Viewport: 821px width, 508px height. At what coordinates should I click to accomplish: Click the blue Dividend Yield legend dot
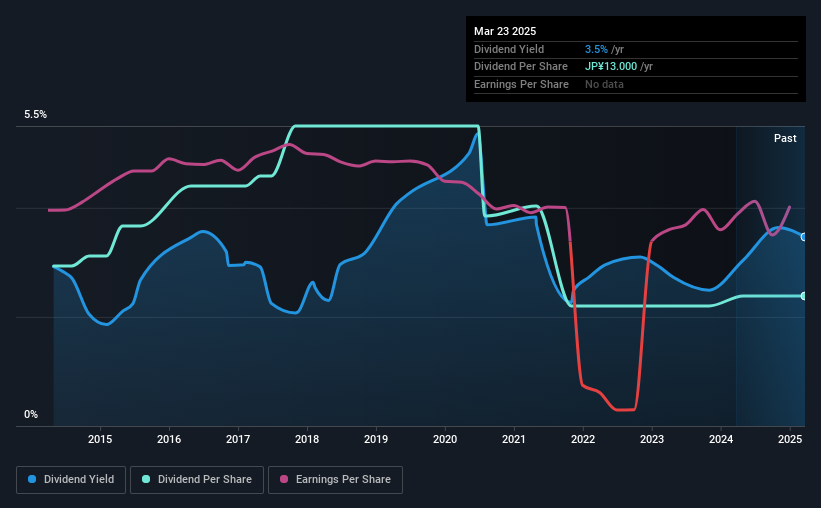pyautogui.click(x=32, y=479)
